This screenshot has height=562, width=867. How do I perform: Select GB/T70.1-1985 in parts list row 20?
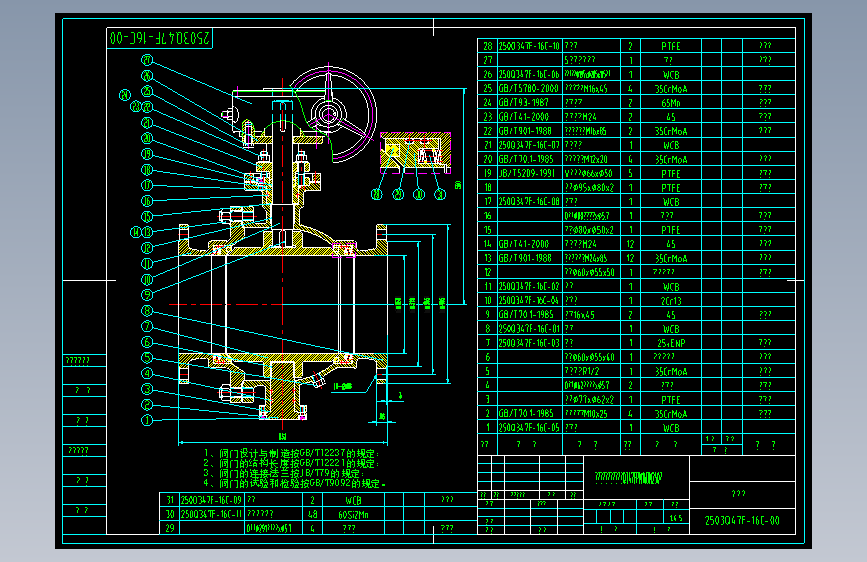530,159
